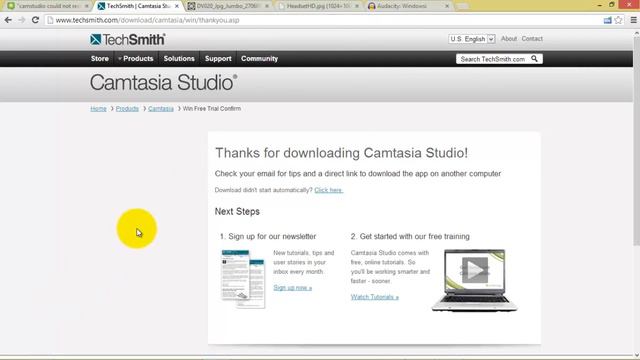Go back to the previous page

tap(8, 20)
